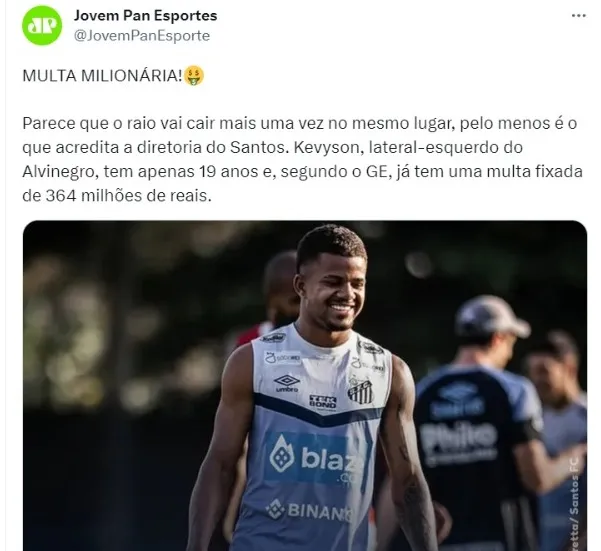This screenshot has width=601, height=551.
Task: Open the tweet photo of the Santos player
Action: (x=305, y=385)
